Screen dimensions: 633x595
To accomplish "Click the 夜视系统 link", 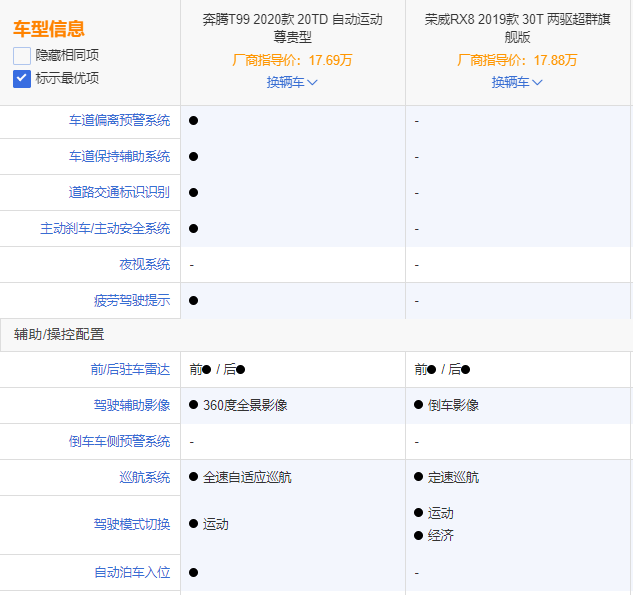I will [145, 265].
